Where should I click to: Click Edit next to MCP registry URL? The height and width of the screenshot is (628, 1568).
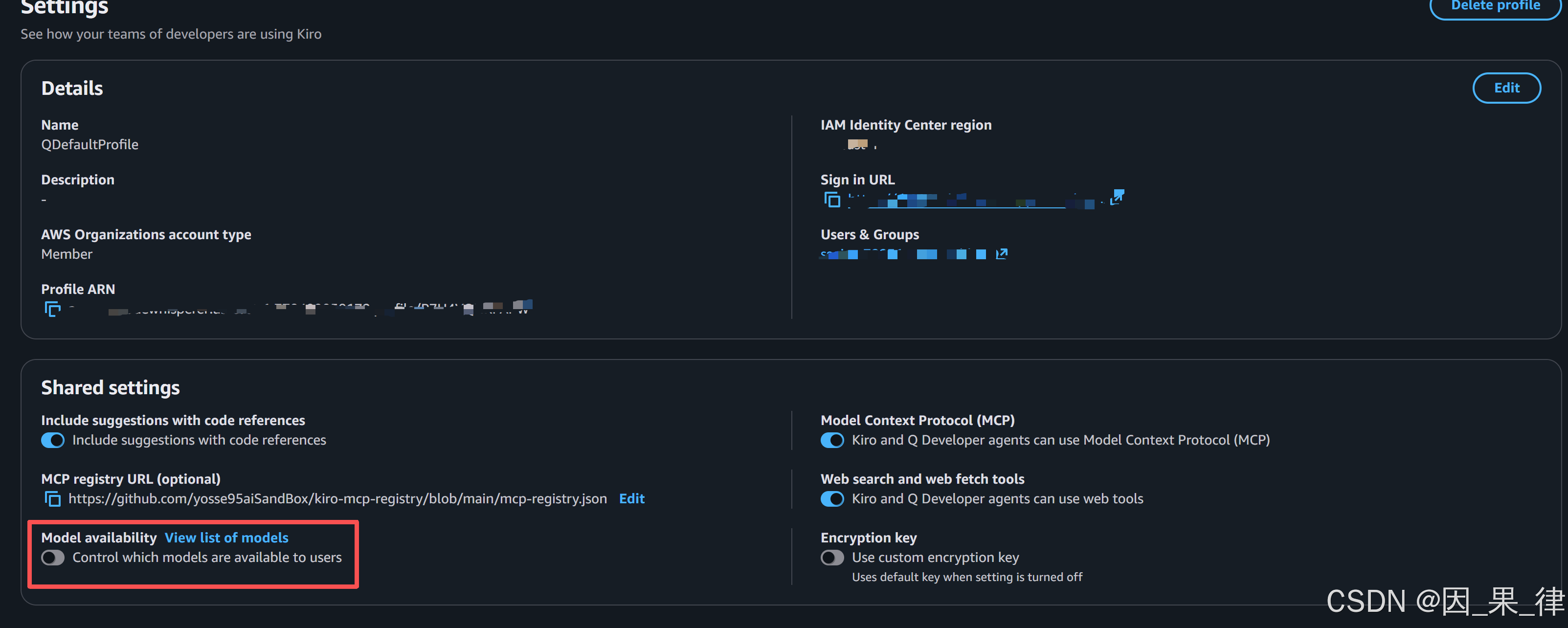pyautogui.click(x=631, y=499)
